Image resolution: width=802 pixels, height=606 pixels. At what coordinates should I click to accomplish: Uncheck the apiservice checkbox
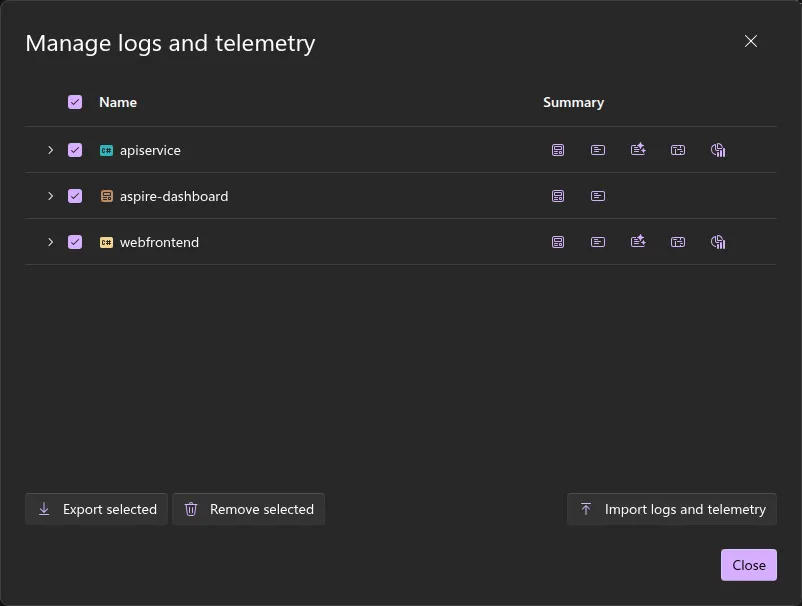point(75,150)
